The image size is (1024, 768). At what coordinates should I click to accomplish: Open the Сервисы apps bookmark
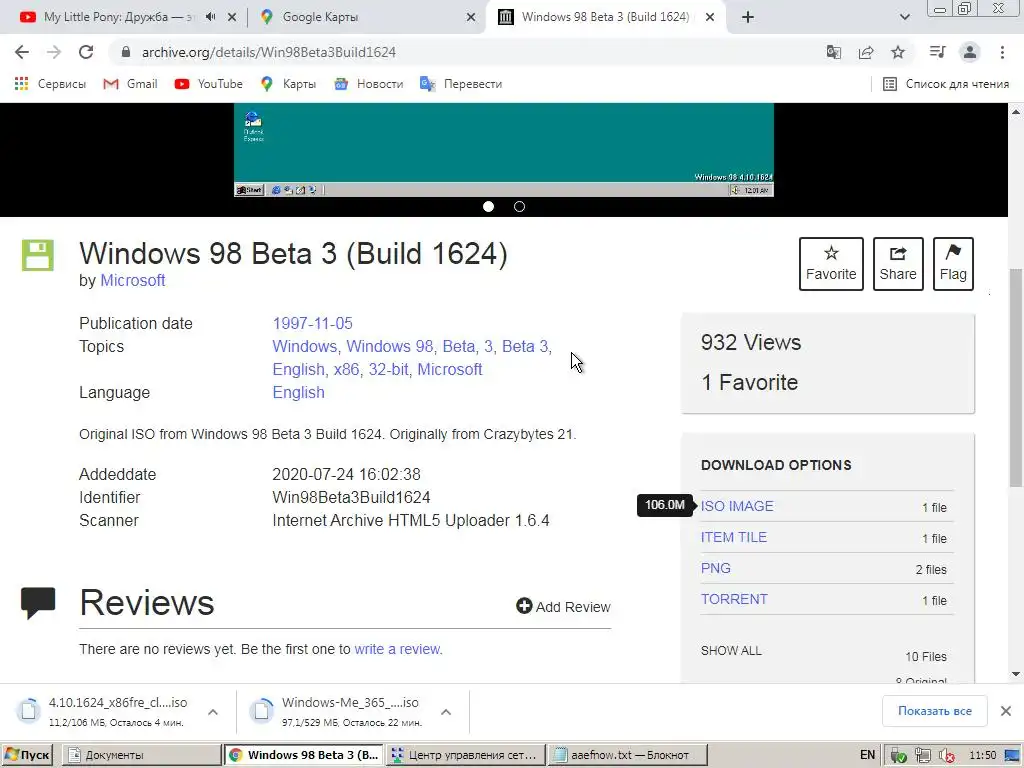click(50, 84)
